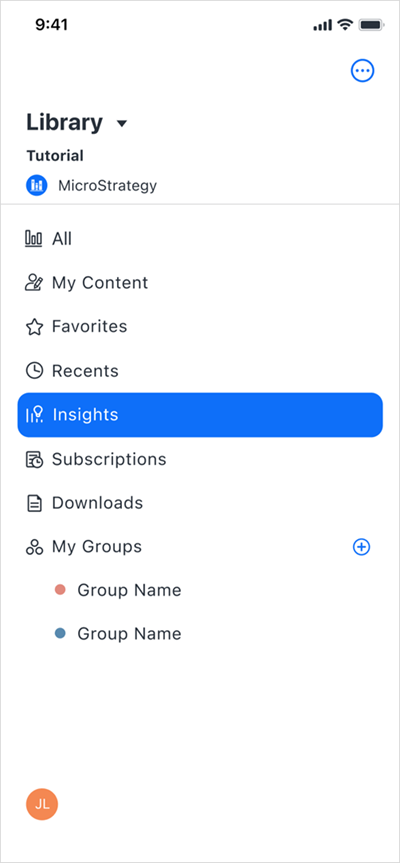
Task: Click the Downloads document icon
Action: pos(34,503)
